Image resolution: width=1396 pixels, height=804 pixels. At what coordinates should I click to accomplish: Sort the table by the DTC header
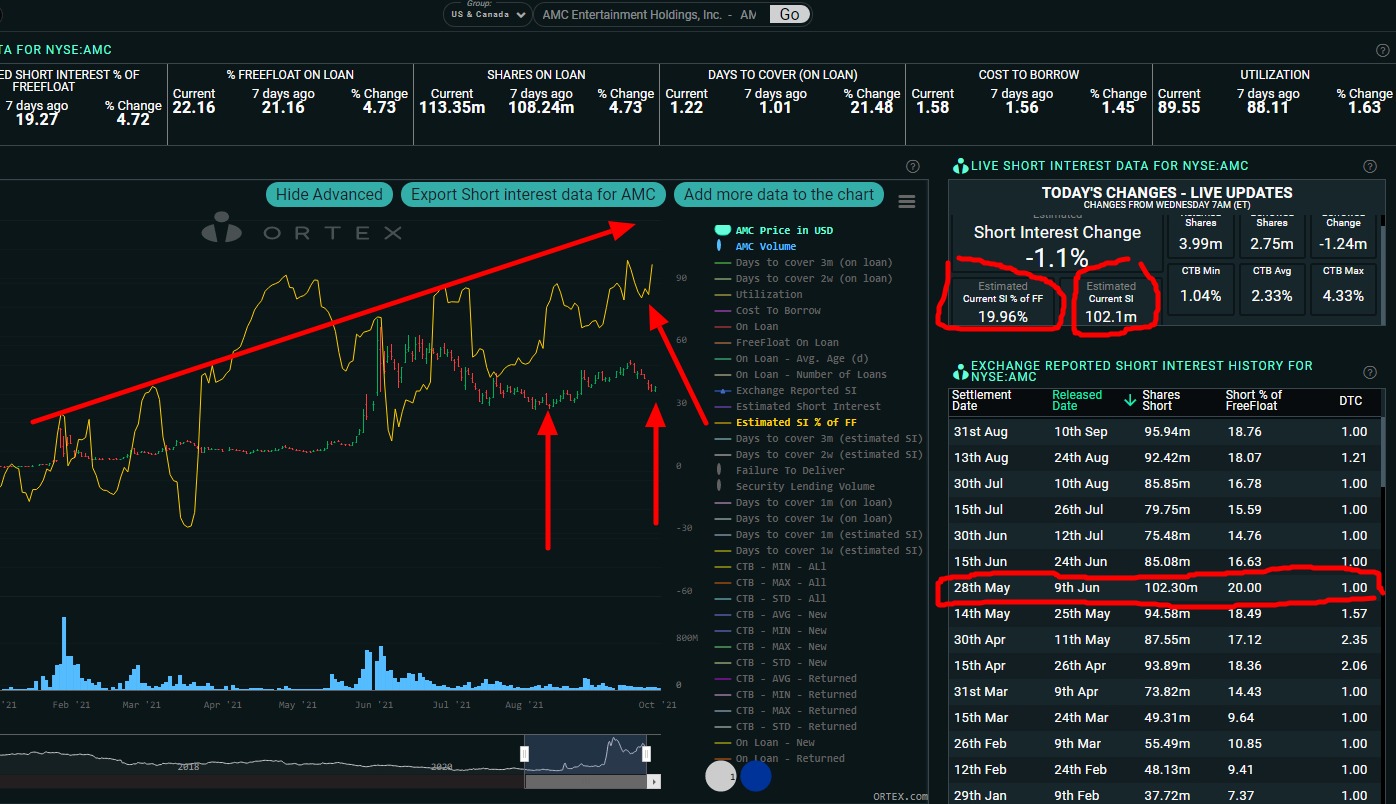pyautogui.click(x=1351, y=401)
